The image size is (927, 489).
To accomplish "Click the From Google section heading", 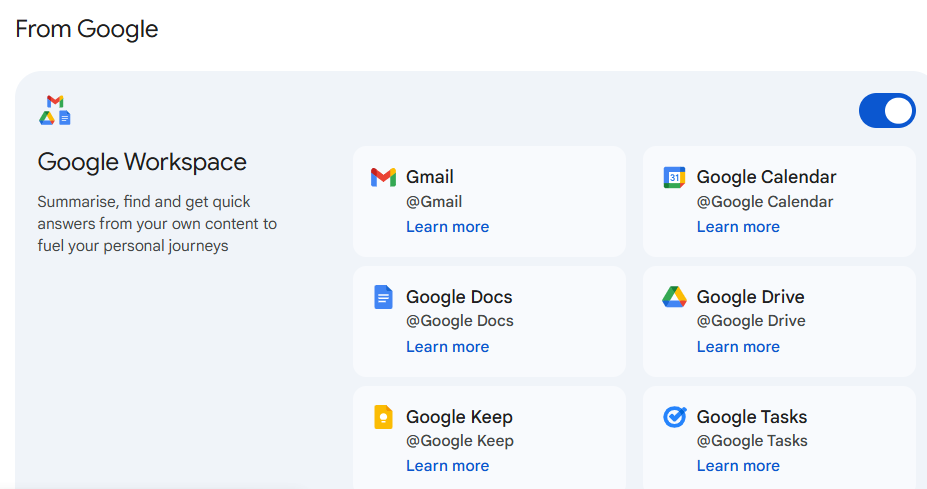I will (87, 29).
